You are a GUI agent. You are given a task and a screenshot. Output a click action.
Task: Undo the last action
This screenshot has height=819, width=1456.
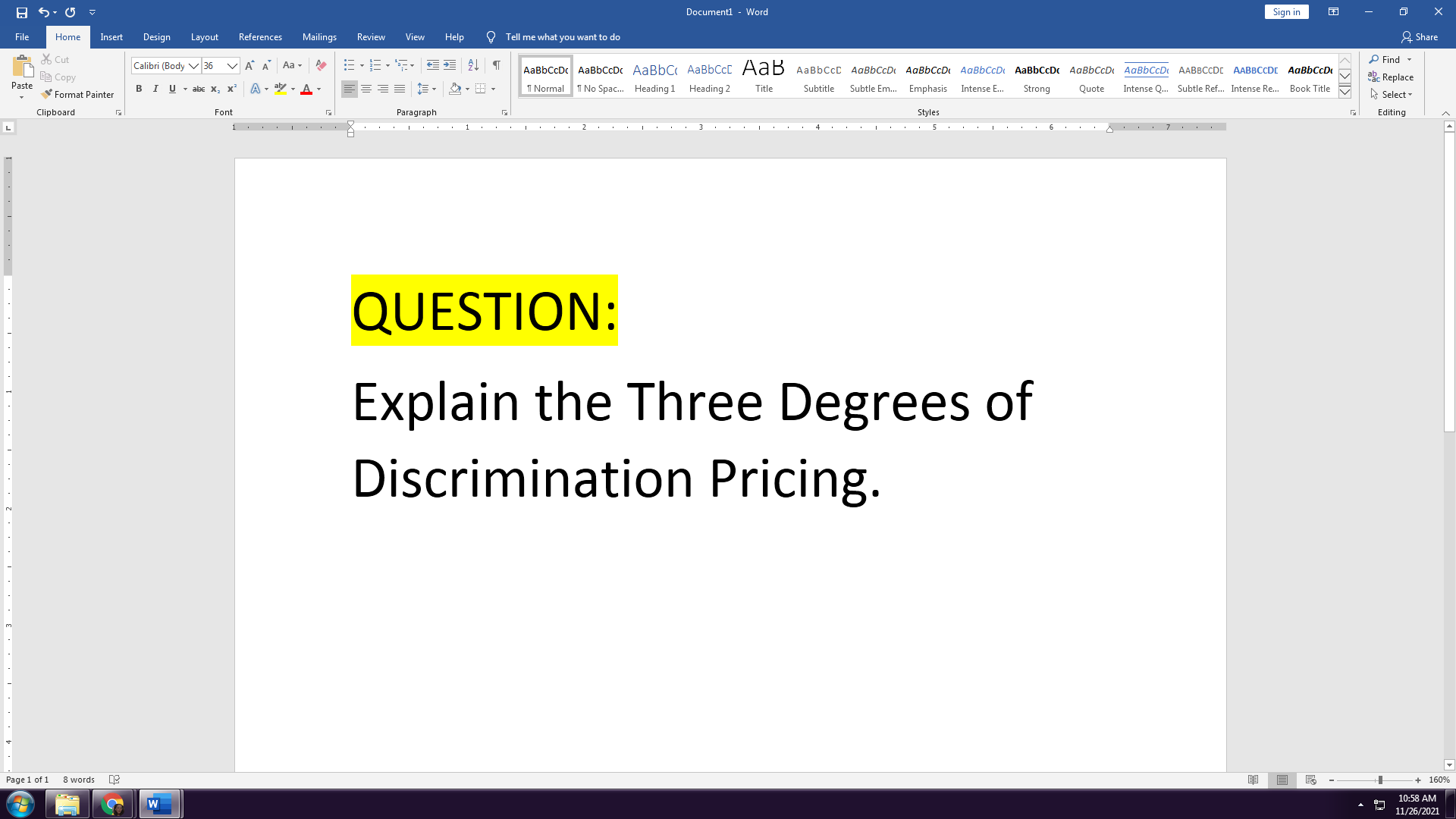[x=43, y=12]
